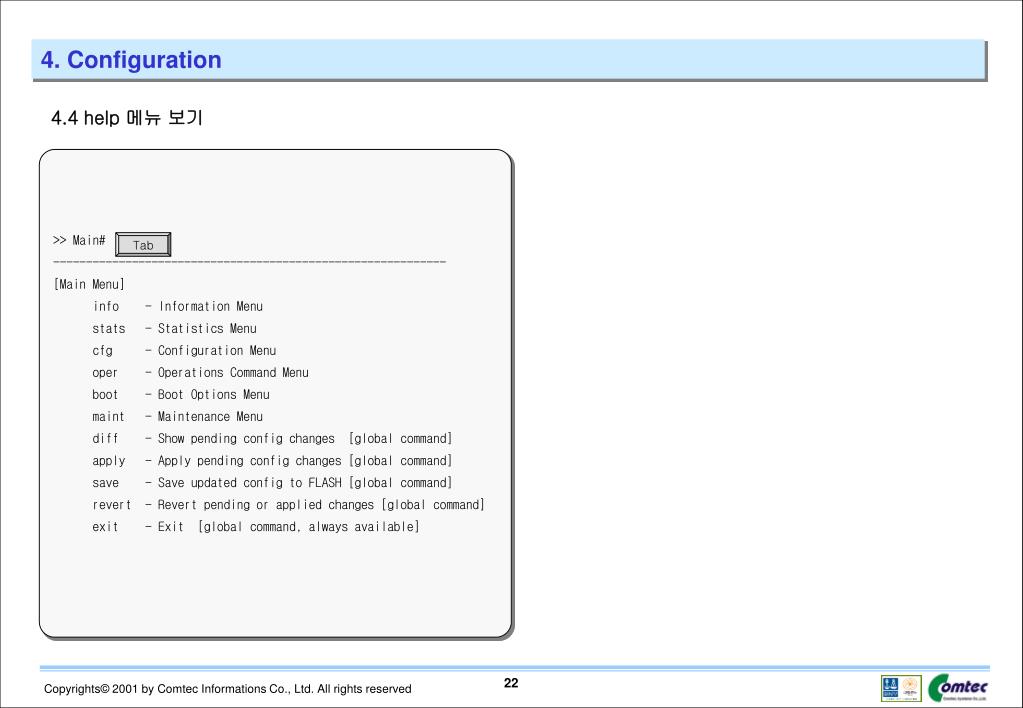This screenshot has height=708, width=1023.
Task: Select the "exit" command text
Action: point(104,527)
